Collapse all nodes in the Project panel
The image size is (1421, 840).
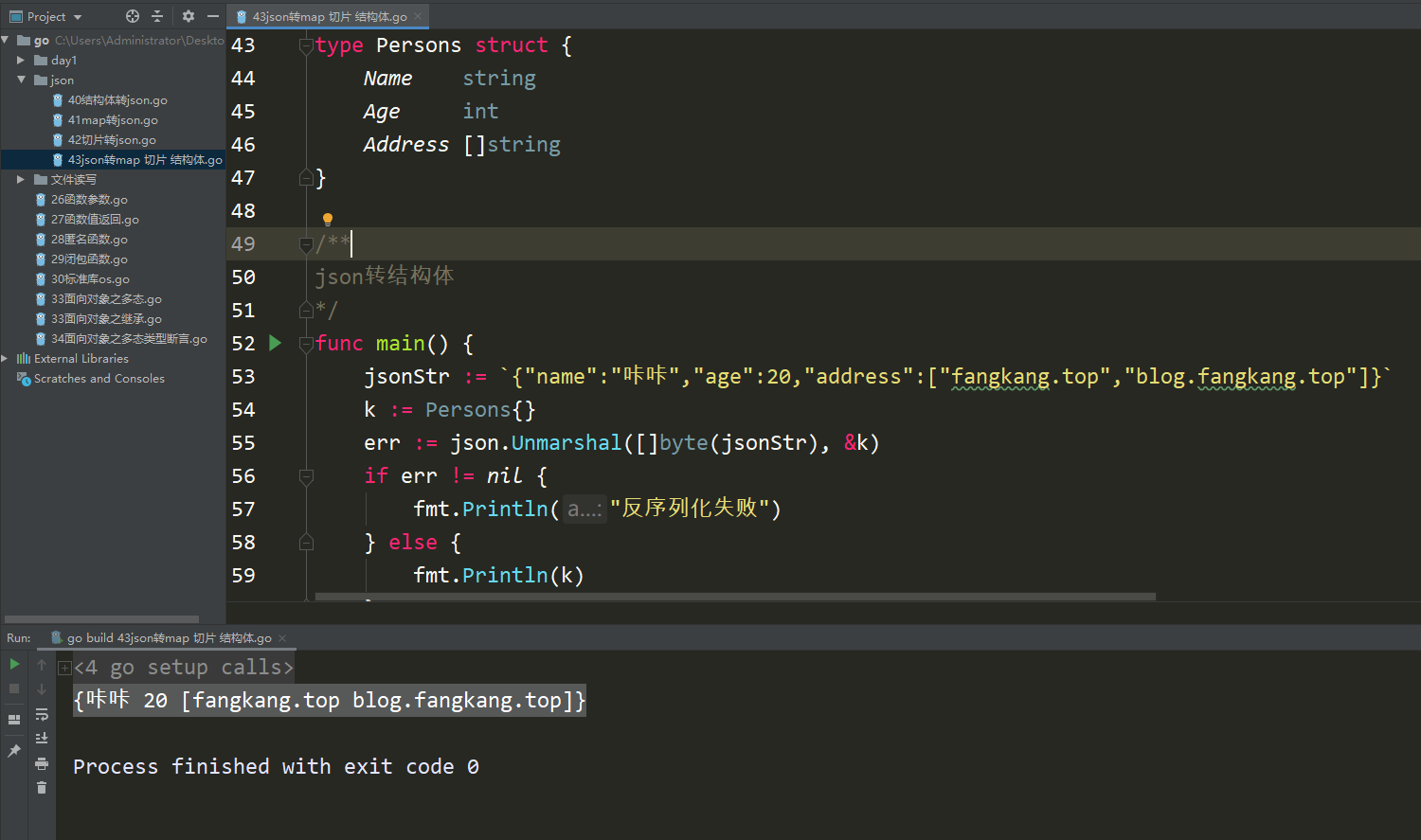157,16
